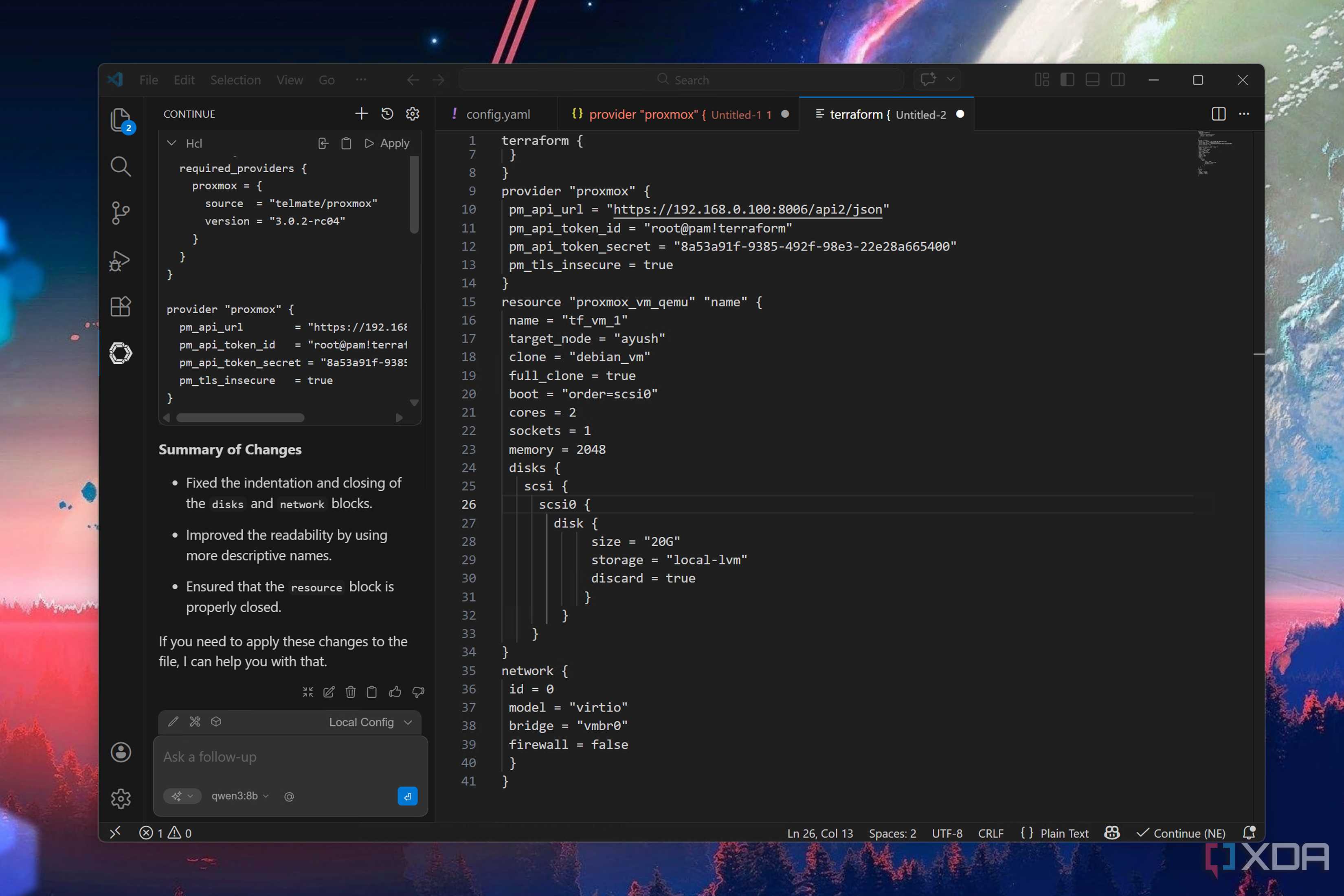The image size is (1344, 896).
Task: Open the pm_api_url https link
Action: coord(747,209)
